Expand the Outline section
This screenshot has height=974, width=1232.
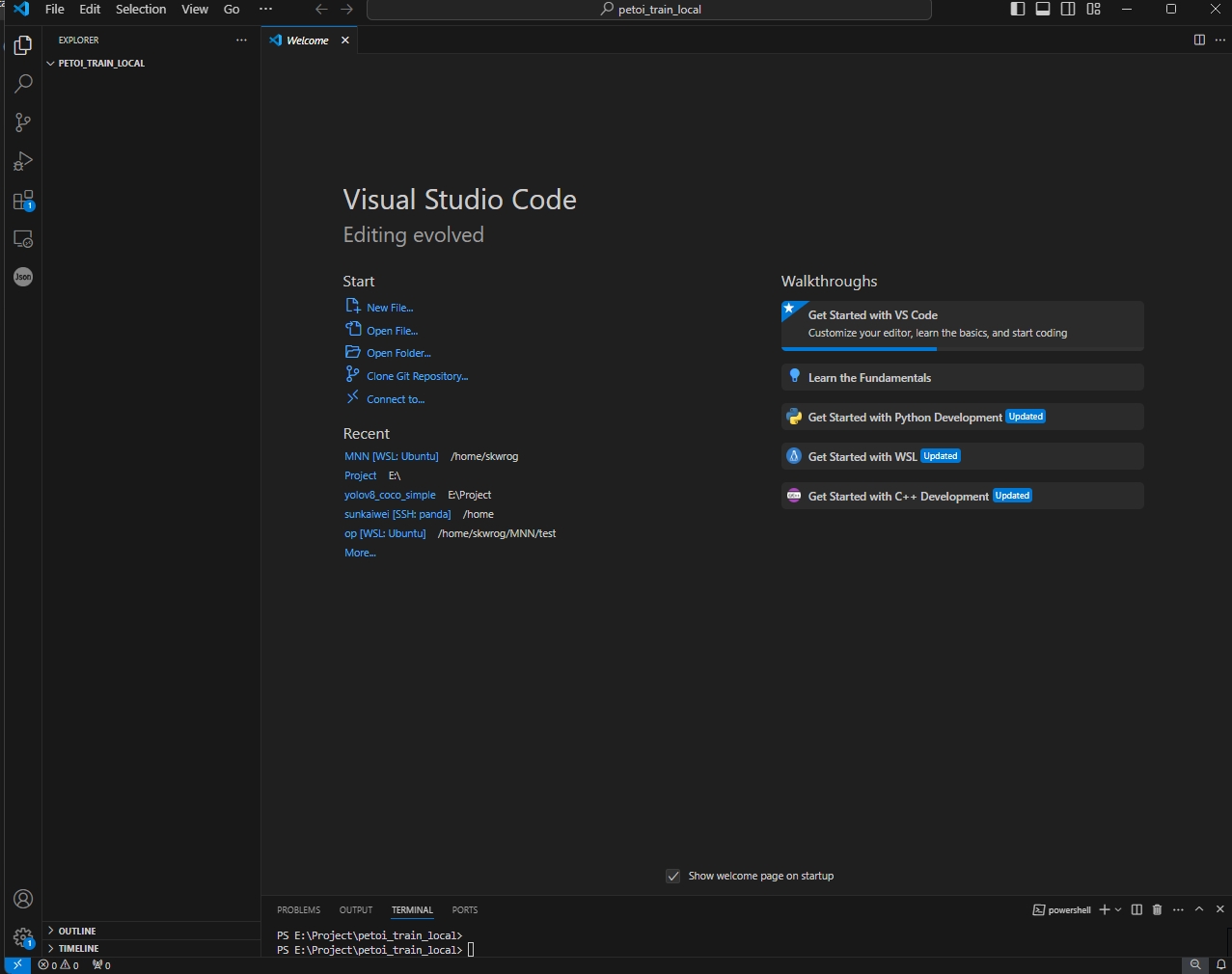77,931
